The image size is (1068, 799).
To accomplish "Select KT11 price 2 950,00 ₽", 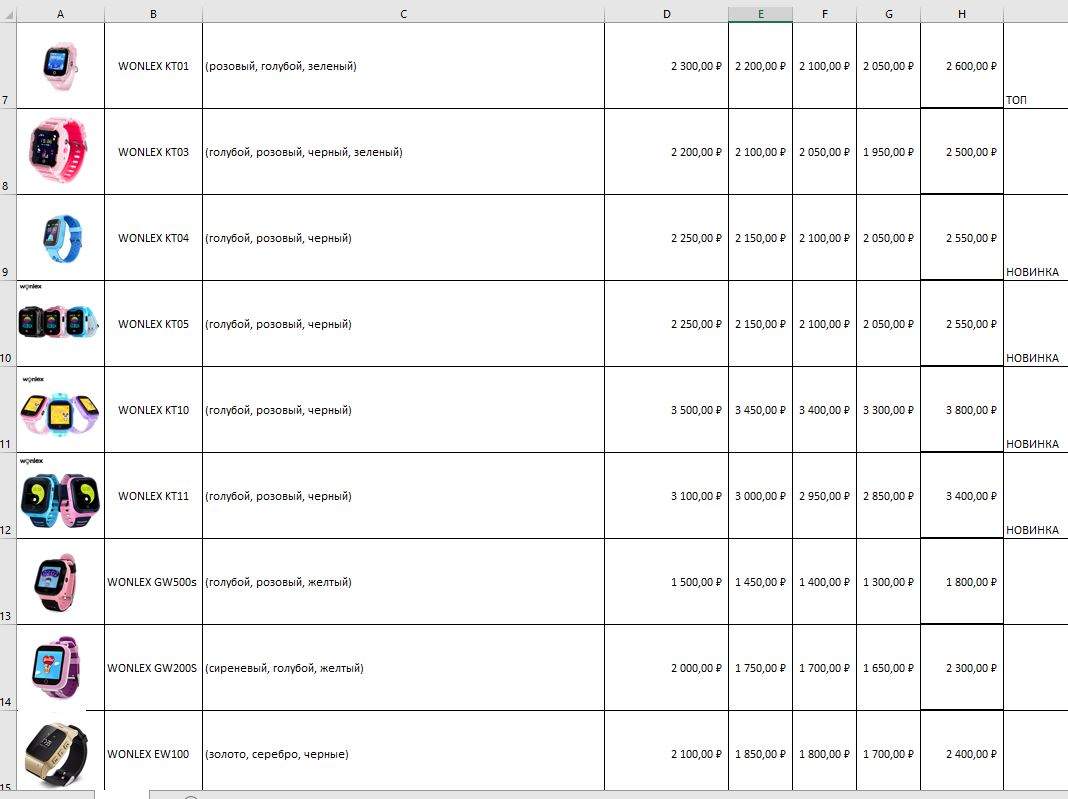I will 825,496.
